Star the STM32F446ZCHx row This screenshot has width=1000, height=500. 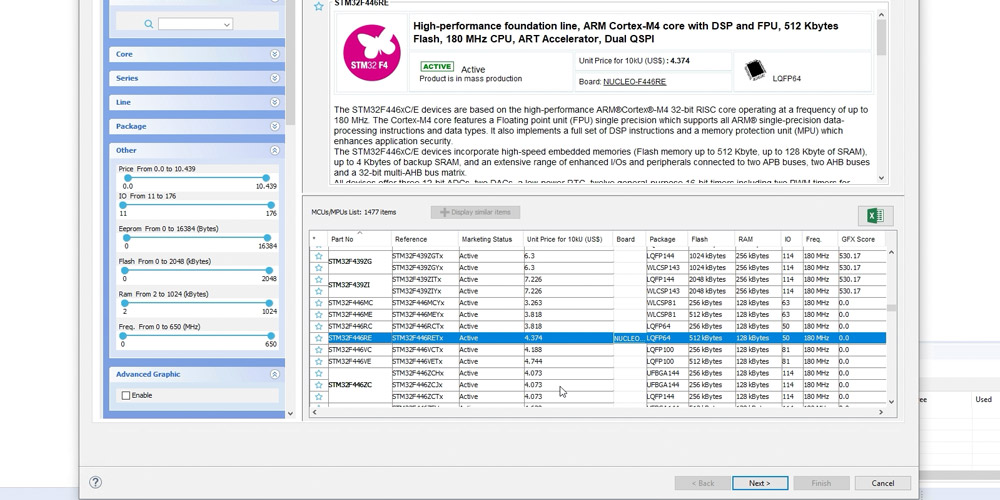[319, 373]
